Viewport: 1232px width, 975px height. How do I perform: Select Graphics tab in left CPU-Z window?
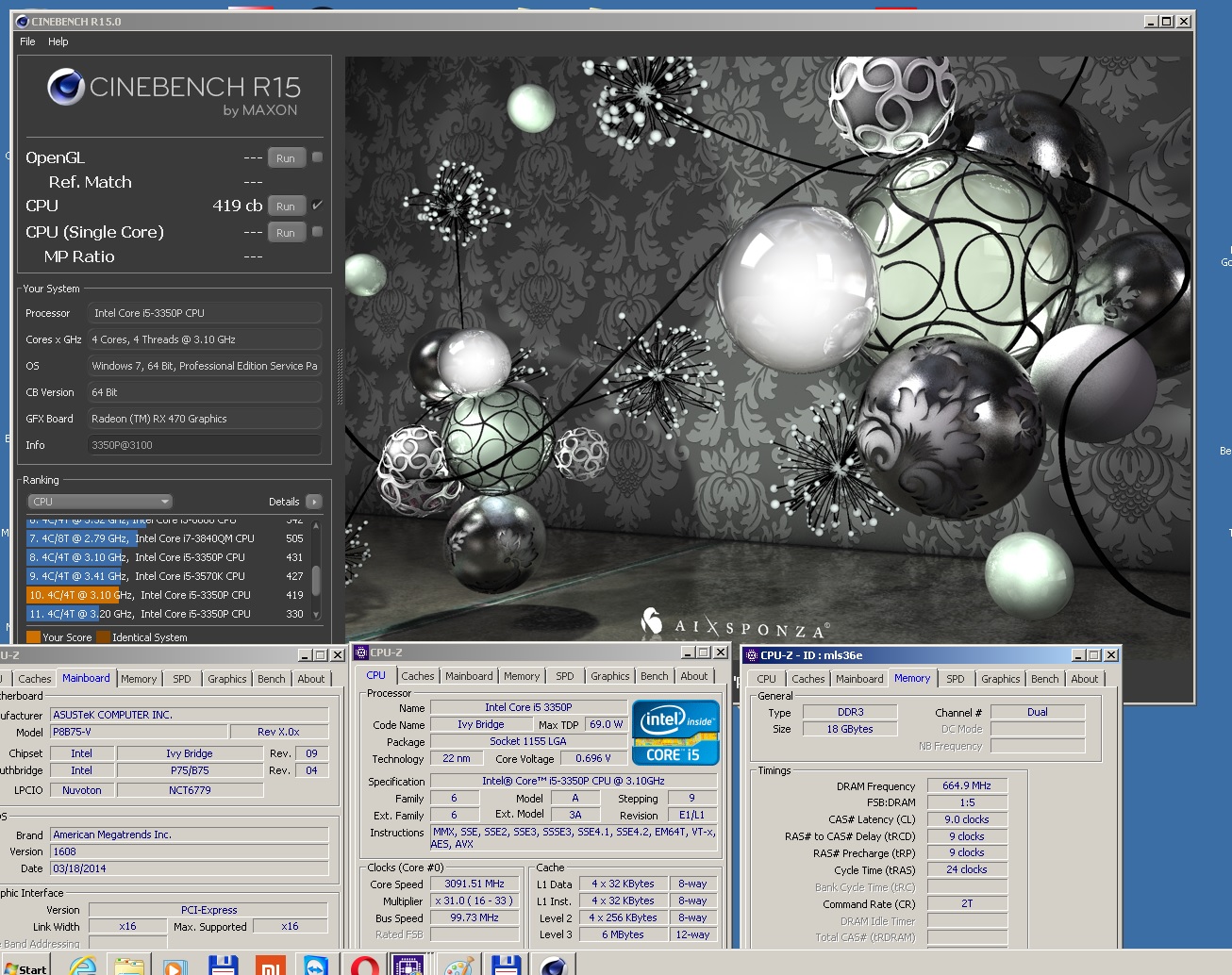[x=227, y=679]
